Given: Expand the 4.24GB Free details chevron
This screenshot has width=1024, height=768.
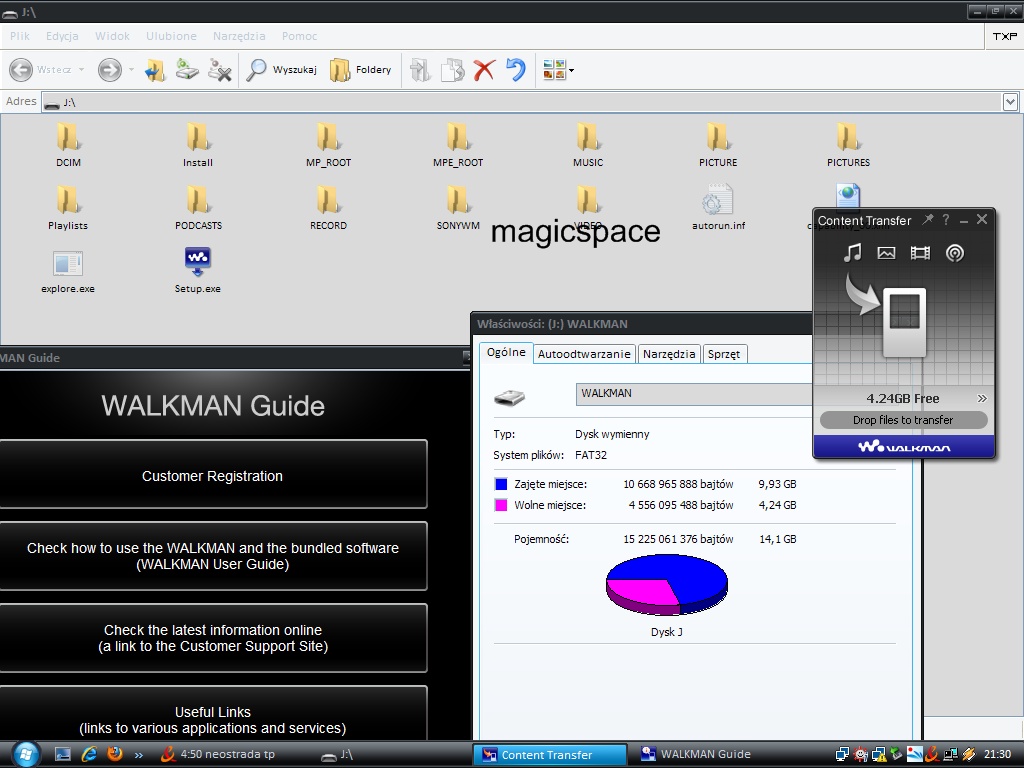Looking at the screenshot, I should point(982,398).
